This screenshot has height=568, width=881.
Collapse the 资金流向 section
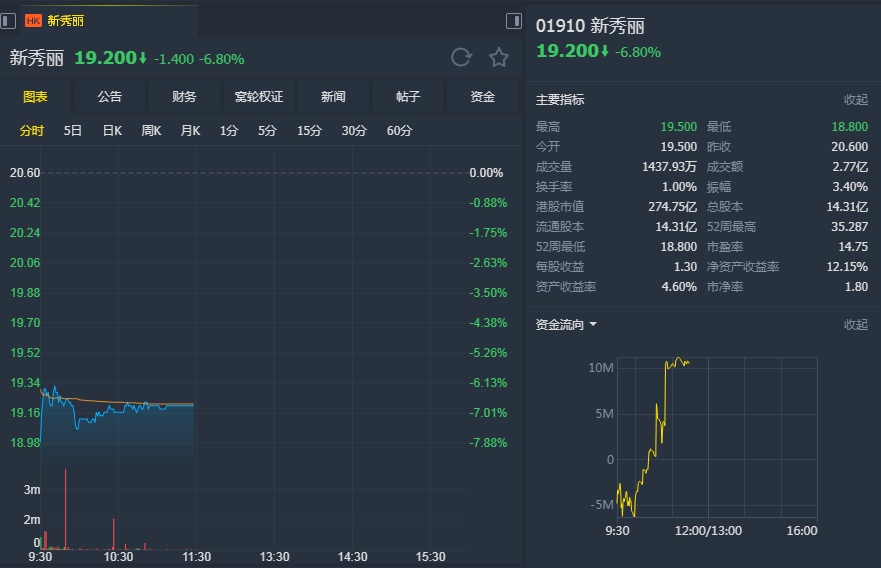[x=855, y=324]
